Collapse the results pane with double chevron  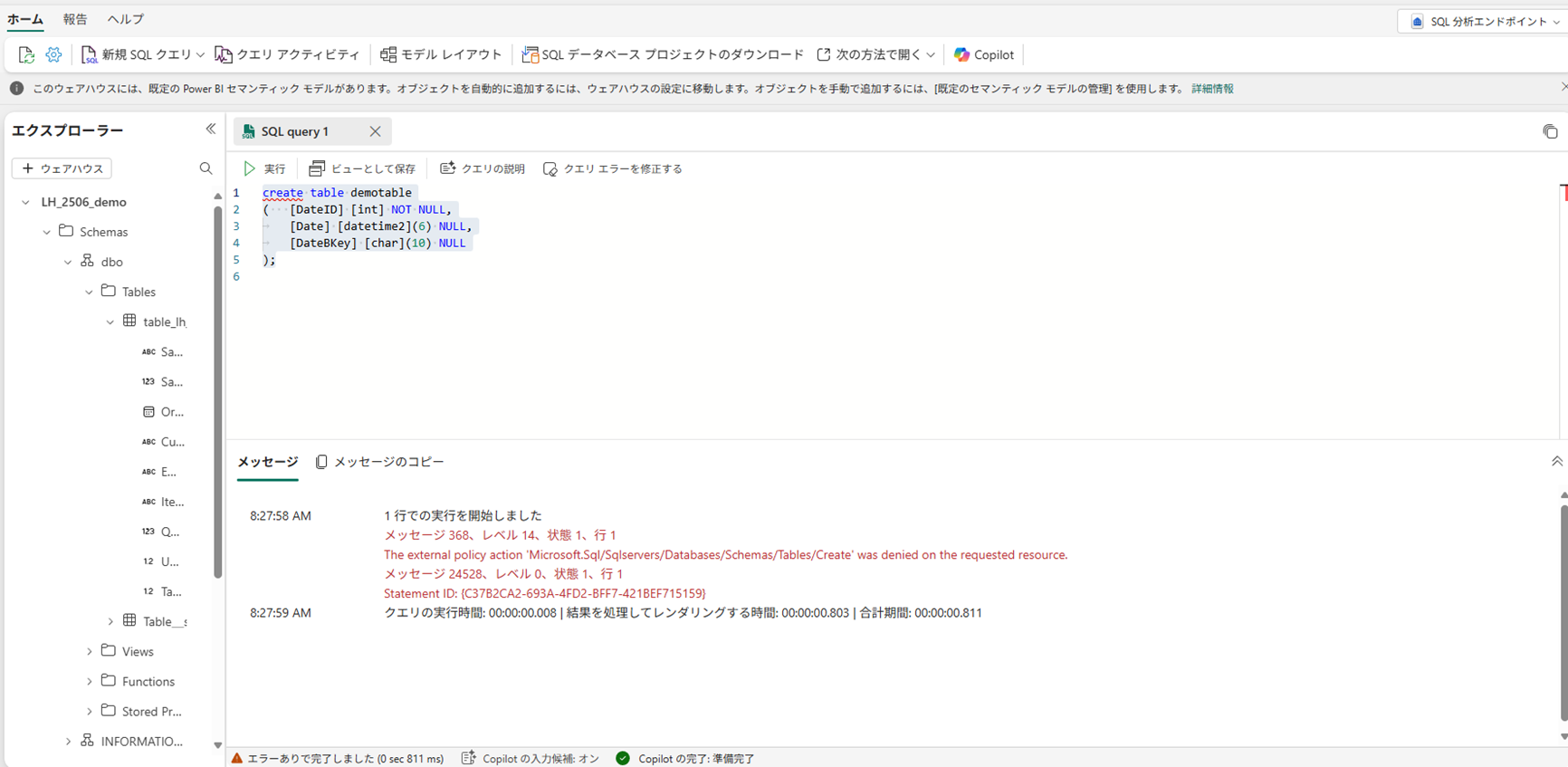[1557, 462]
